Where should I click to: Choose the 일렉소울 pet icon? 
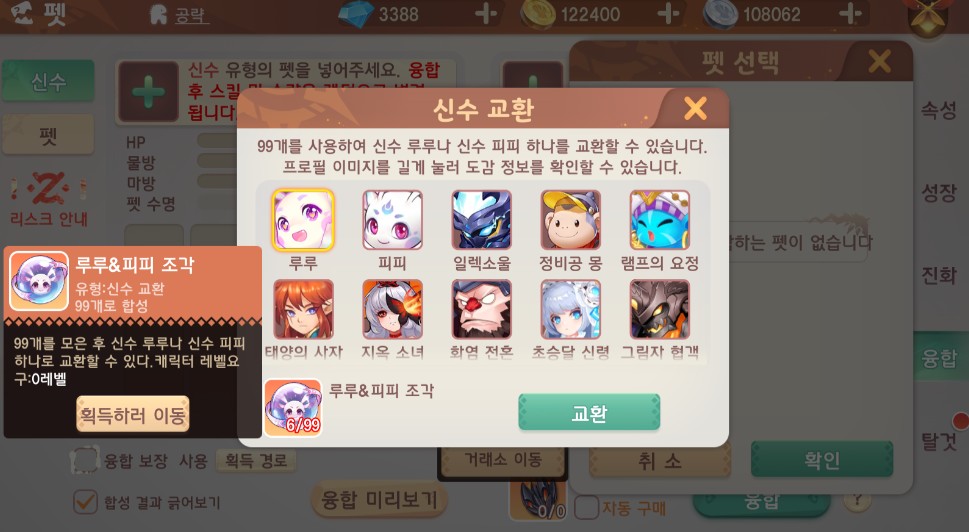[481, 220]
